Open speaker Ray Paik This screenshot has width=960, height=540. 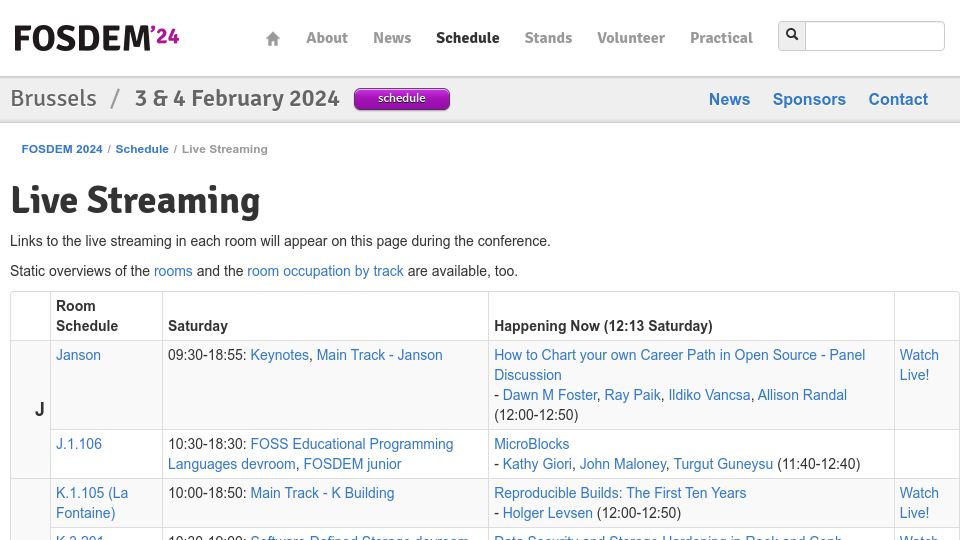coord(632,395)
